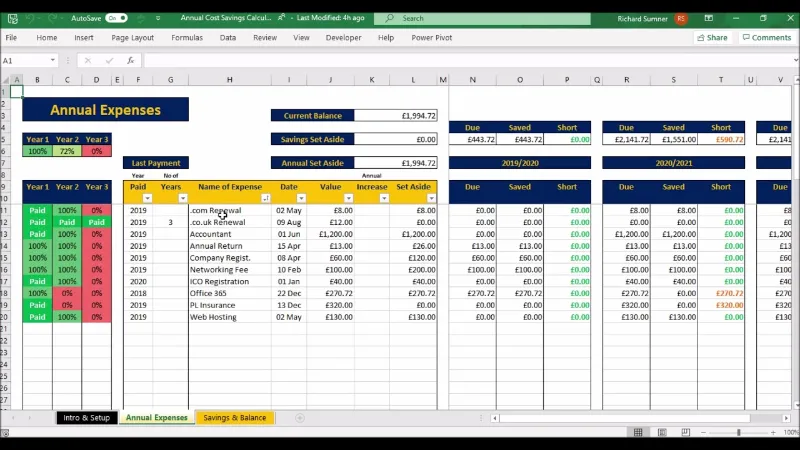Click the Save icon in title bar
Viewport: 800px width, 450px height.
pyautogui.click(x=13, y=18)
